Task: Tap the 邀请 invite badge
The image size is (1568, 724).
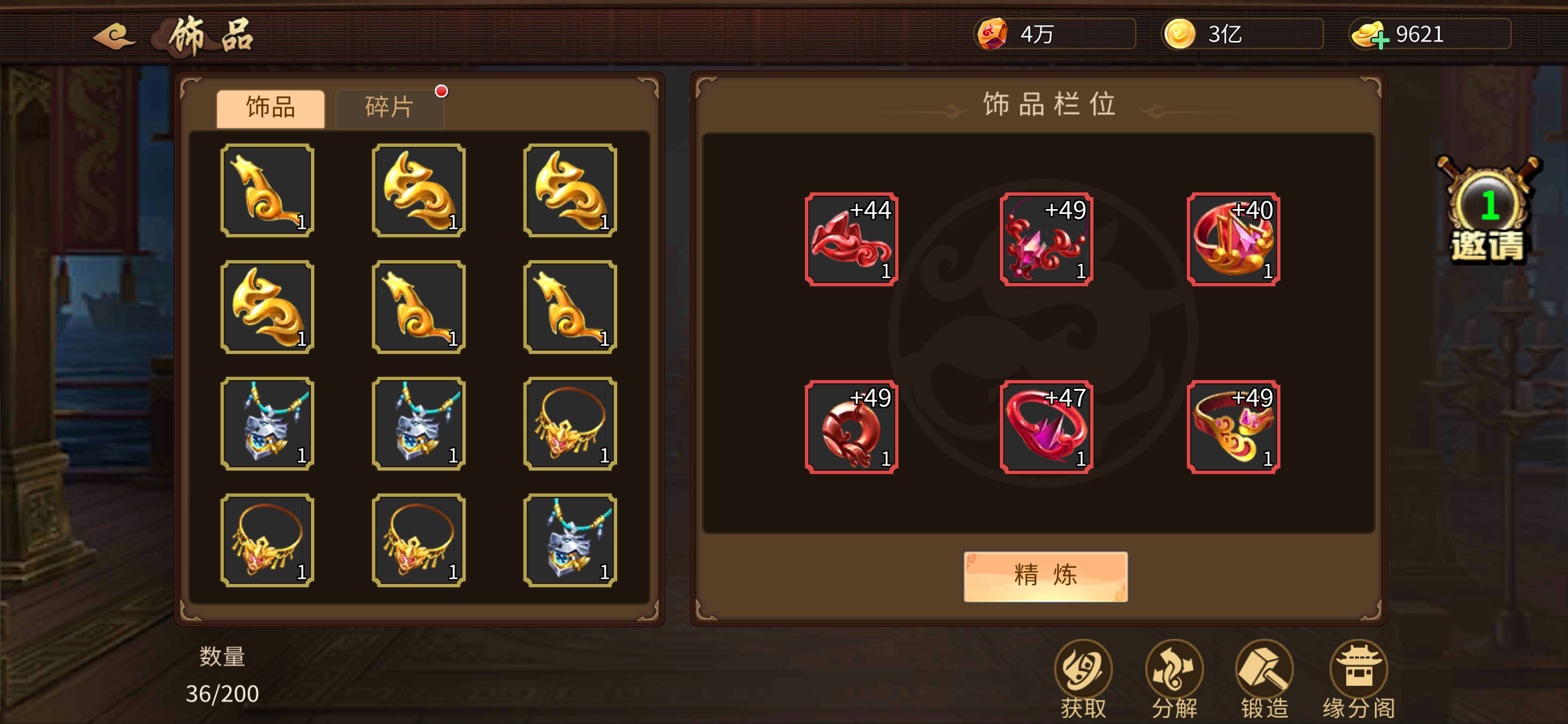Action: (1488, 211)
